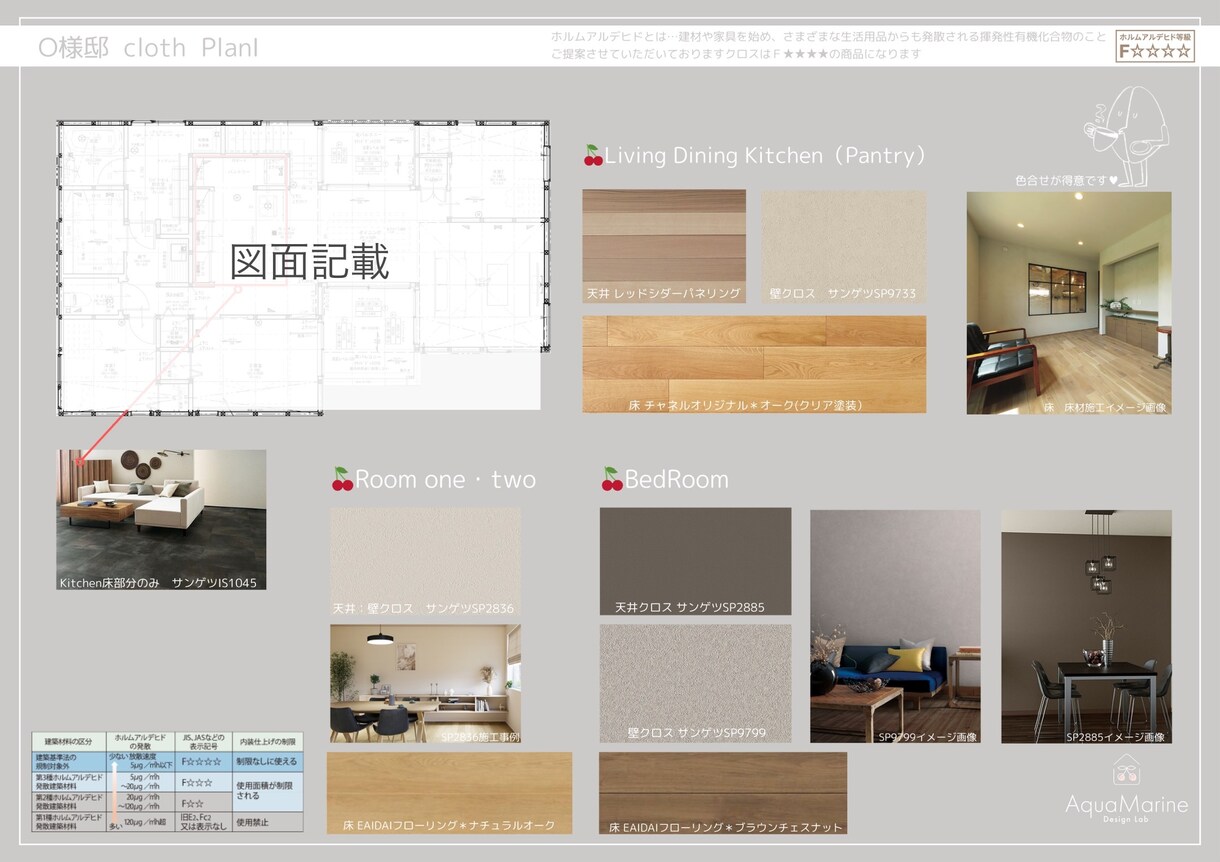Viewport: 1220px width, 862px height.
Task: Click the table cell 建築基準法の規制対象外
Action: [x=69, y=762]
